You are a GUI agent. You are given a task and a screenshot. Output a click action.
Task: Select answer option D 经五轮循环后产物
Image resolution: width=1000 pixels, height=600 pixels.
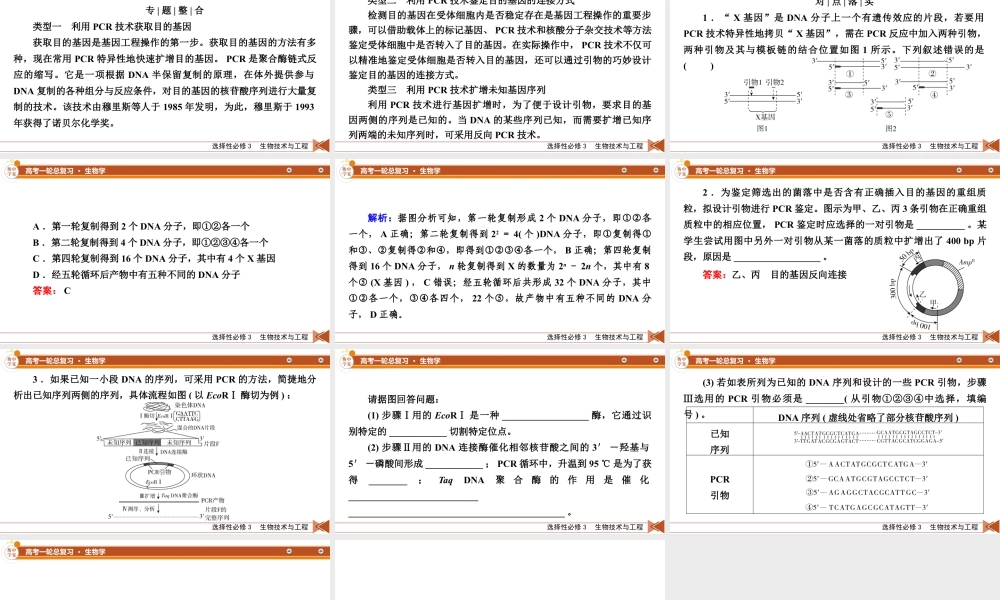coord(136,274)
